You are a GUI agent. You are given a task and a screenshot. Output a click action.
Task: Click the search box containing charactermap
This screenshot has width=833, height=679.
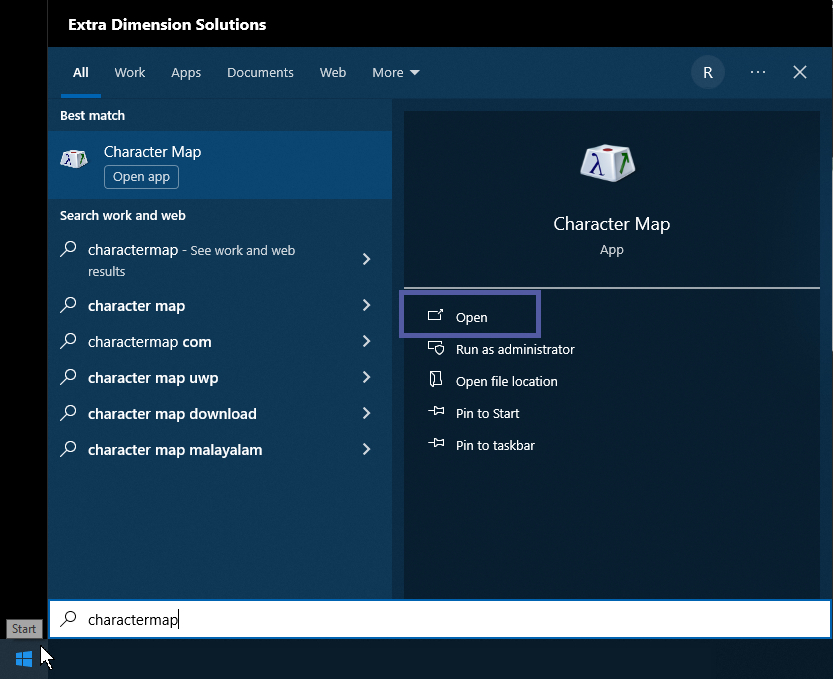pos(440,620)
